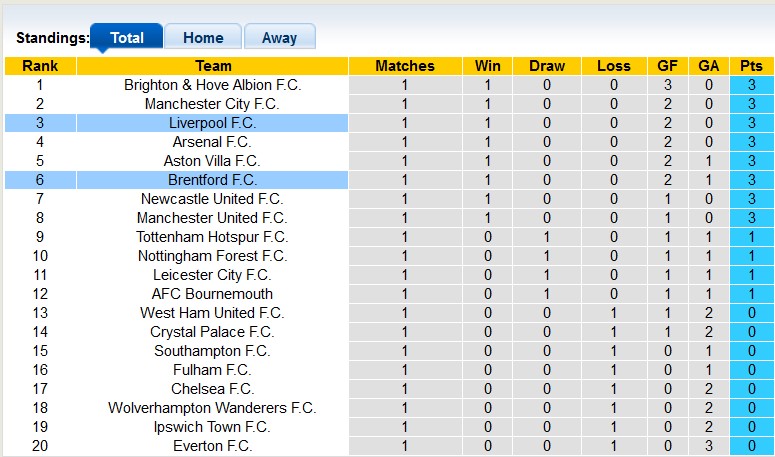This screenshot has width=775, height=457.
Task: Click the Pts column header
Action: coord(751,66)
